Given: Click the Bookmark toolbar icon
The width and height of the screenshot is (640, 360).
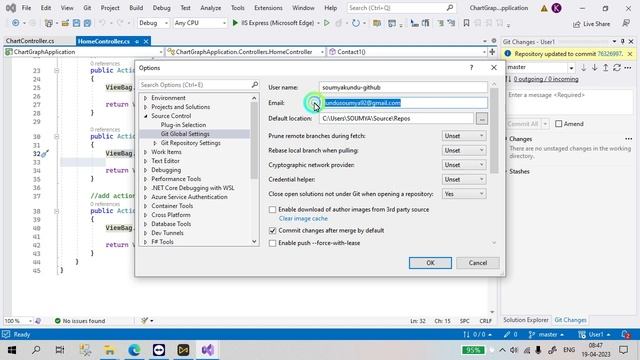Looking at the screenshot, I should pos(466,23).
